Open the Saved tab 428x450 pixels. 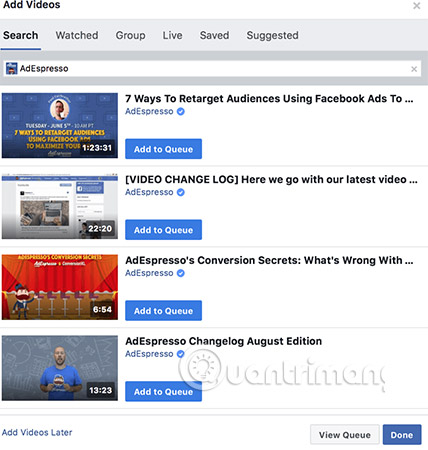coord(214,35)
